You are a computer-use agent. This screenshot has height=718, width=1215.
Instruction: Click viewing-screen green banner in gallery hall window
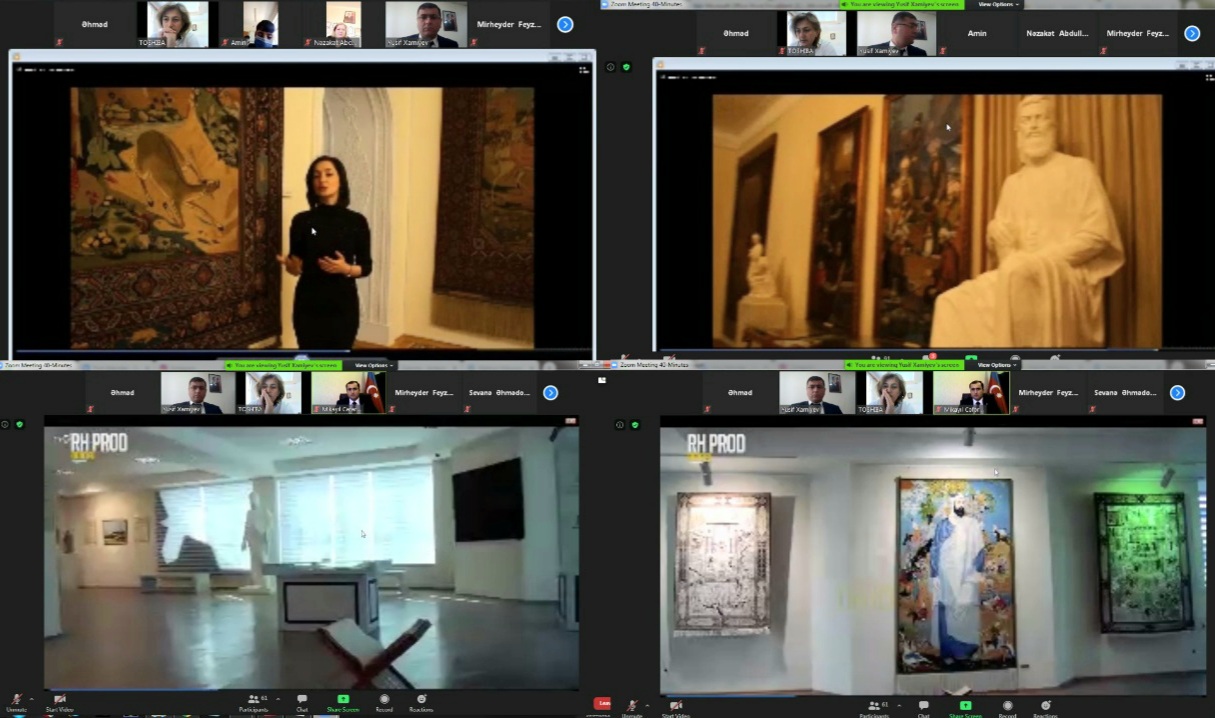285,365
